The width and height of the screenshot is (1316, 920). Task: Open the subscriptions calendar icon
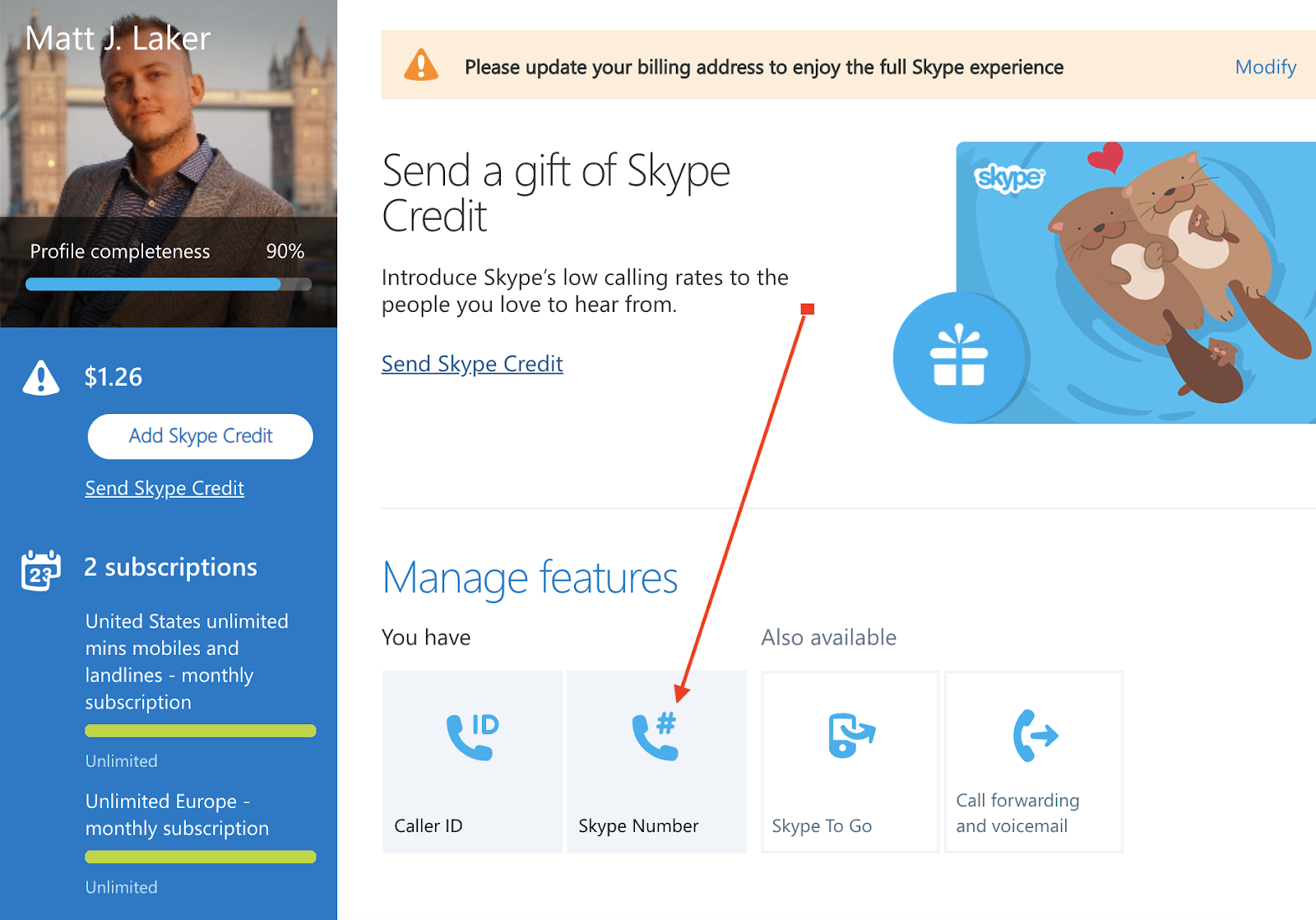click(41, 569)
